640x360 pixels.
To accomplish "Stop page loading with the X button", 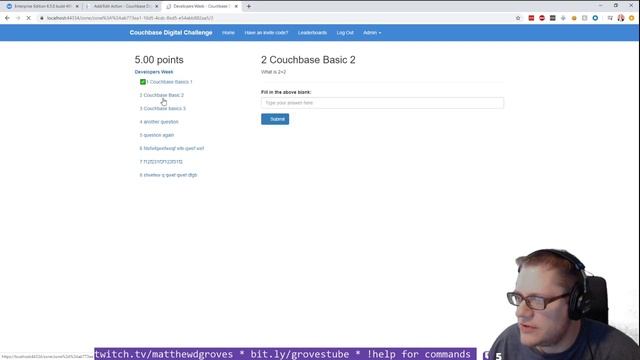I will (x=29, y=18).
